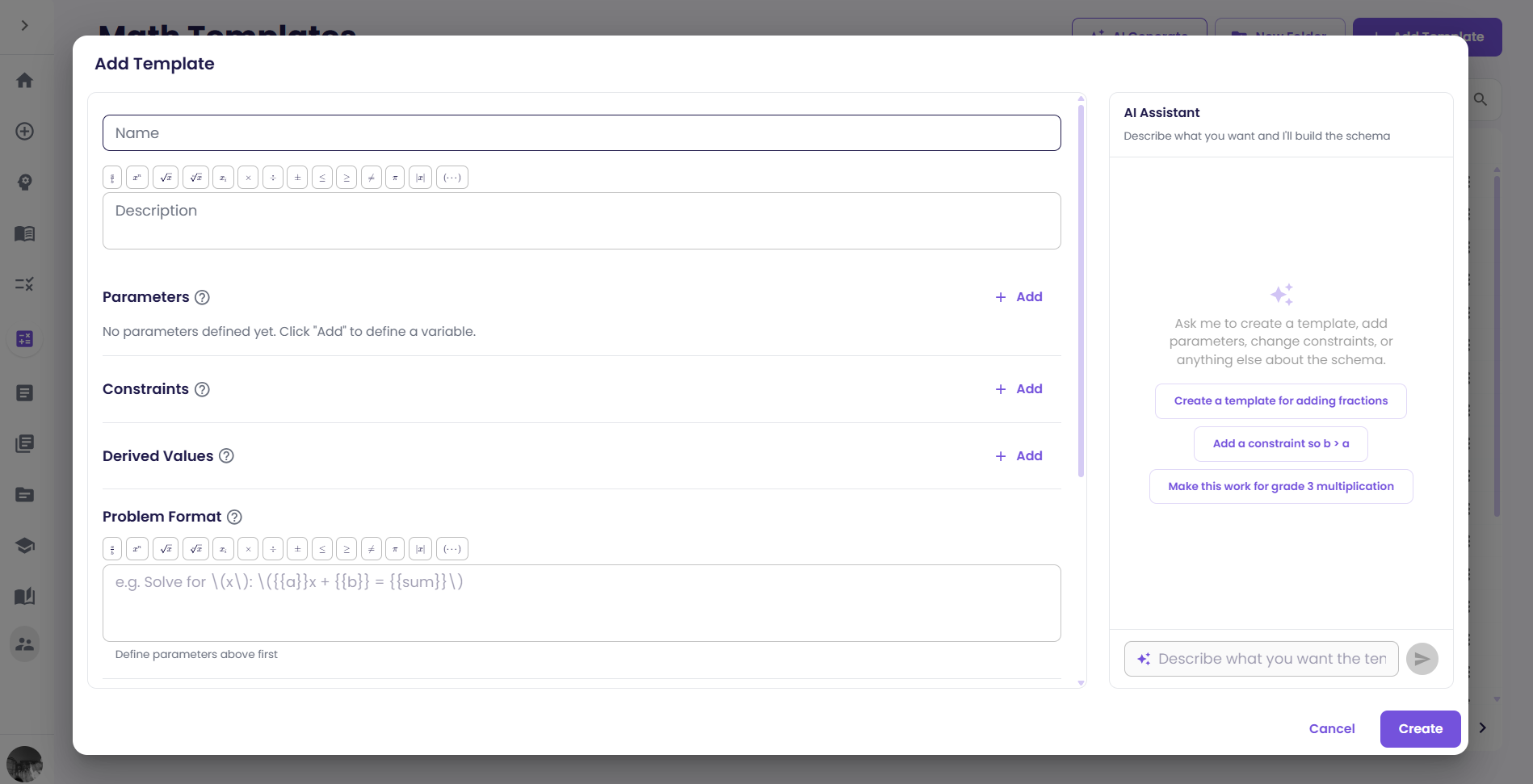
Task: Add a new derived value
Action: (1018, 456)
